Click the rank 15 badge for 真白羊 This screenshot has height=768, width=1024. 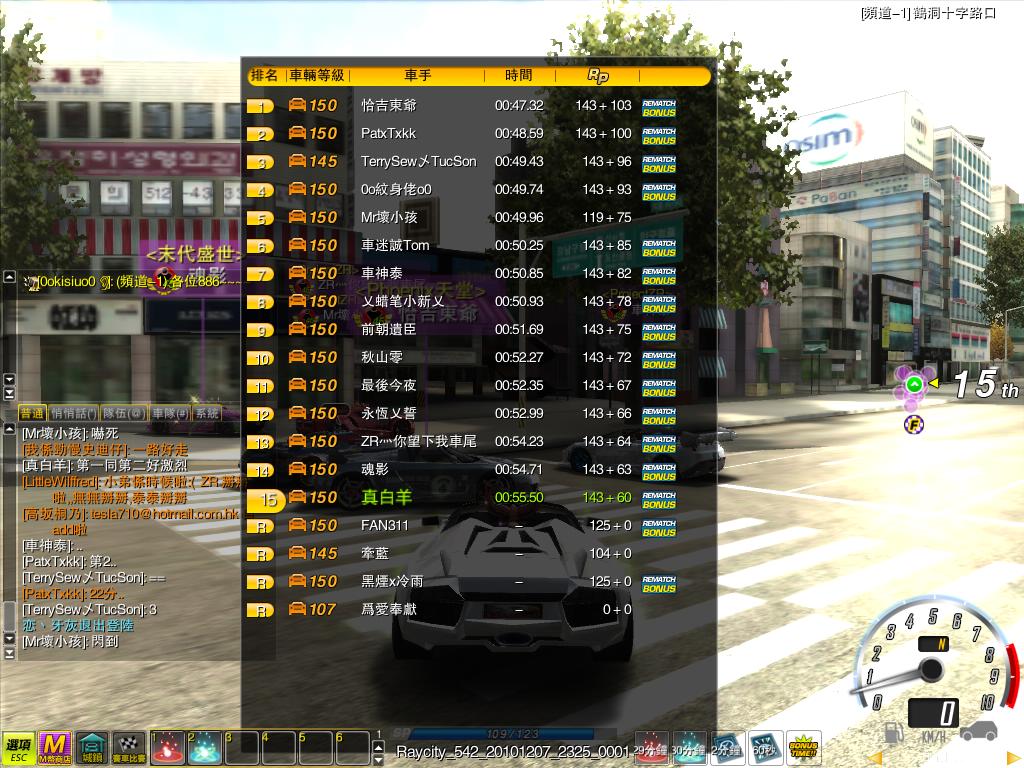click(265, 500)
